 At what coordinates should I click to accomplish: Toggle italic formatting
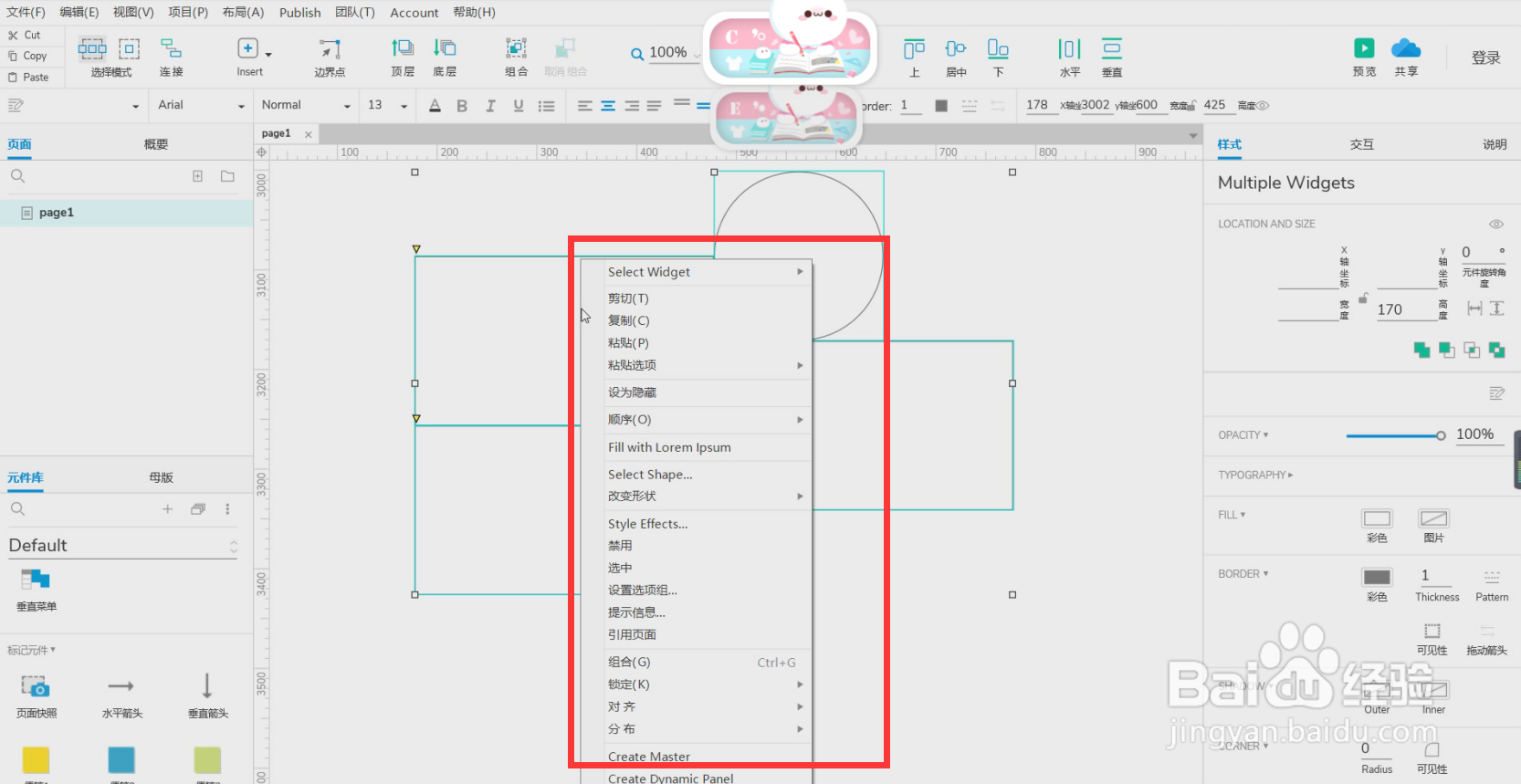[490, 106]
